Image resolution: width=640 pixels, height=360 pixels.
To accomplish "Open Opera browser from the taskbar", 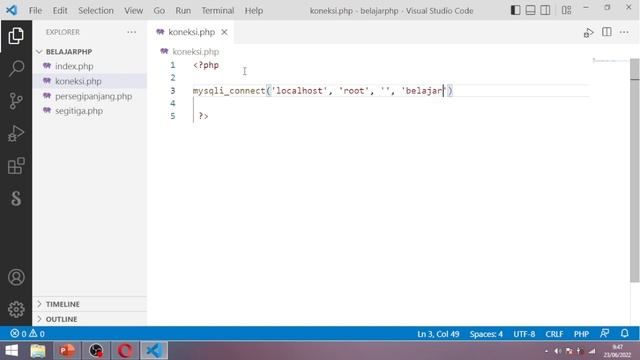I will pos(125,351).
